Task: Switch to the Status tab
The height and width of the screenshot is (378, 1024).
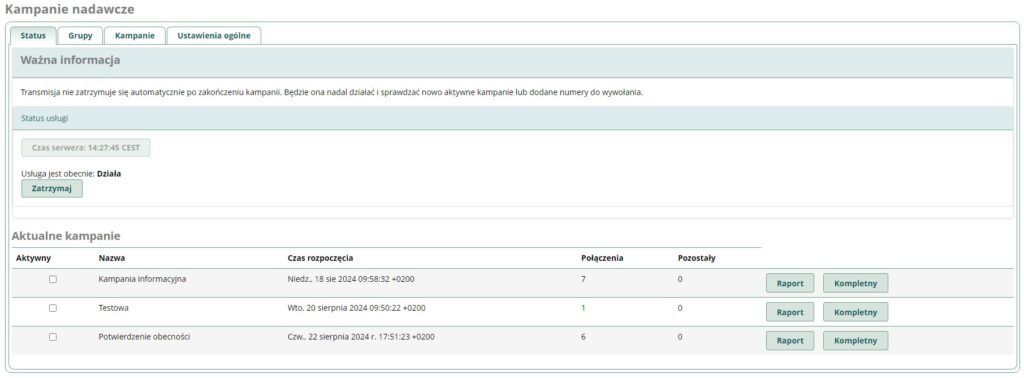Action: (33, 36)
